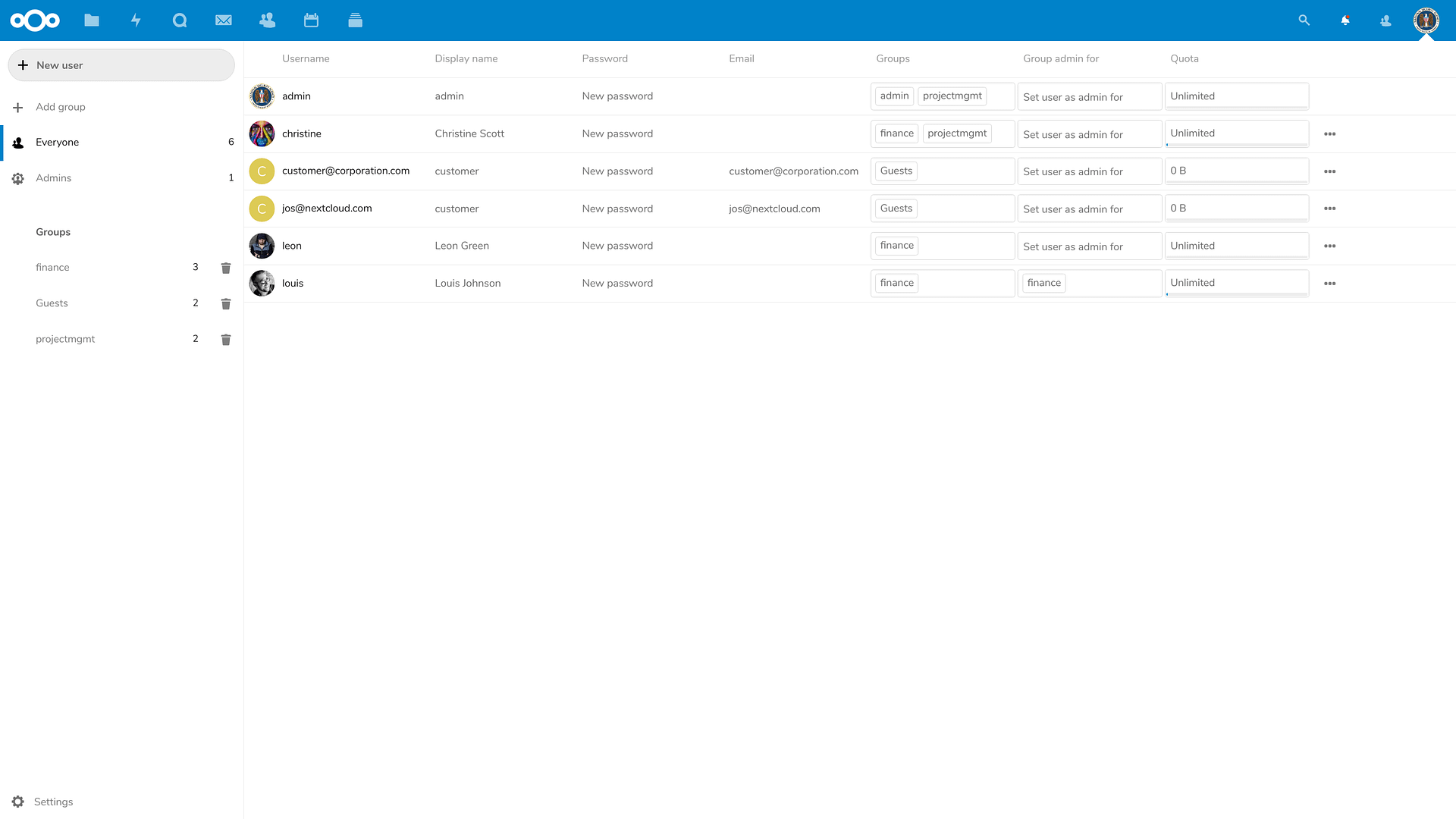Open the search magnifier icon
1456x819 pixels.
(1304, 20)
